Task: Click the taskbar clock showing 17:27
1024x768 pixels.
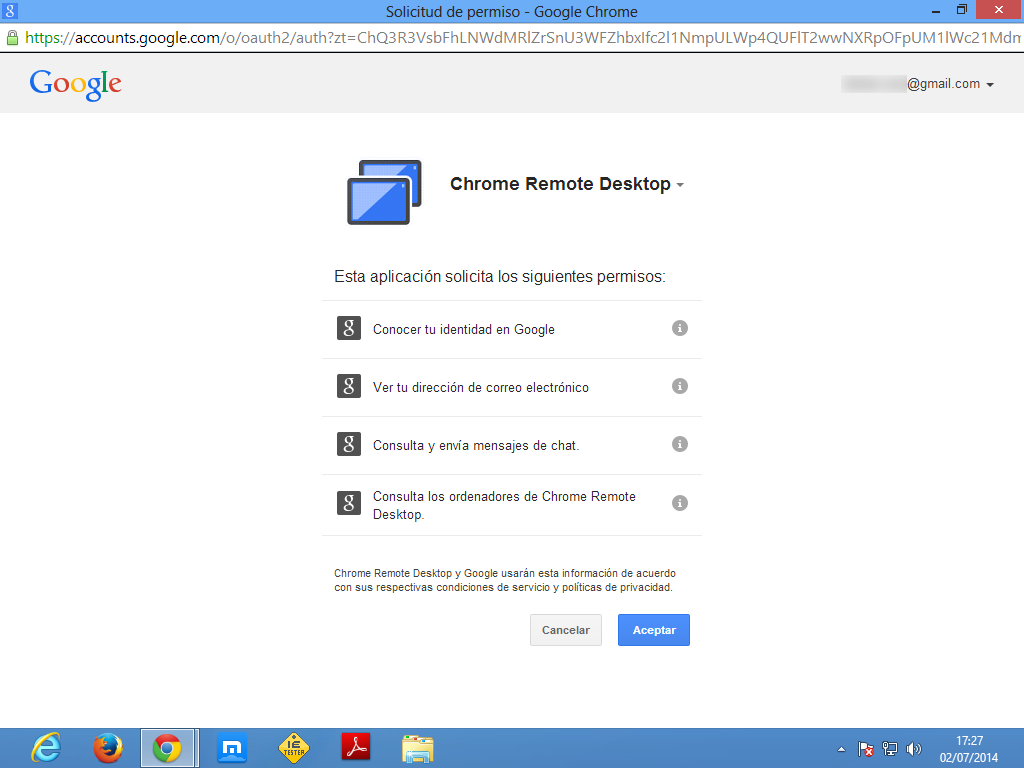Action: pos(968,748)
